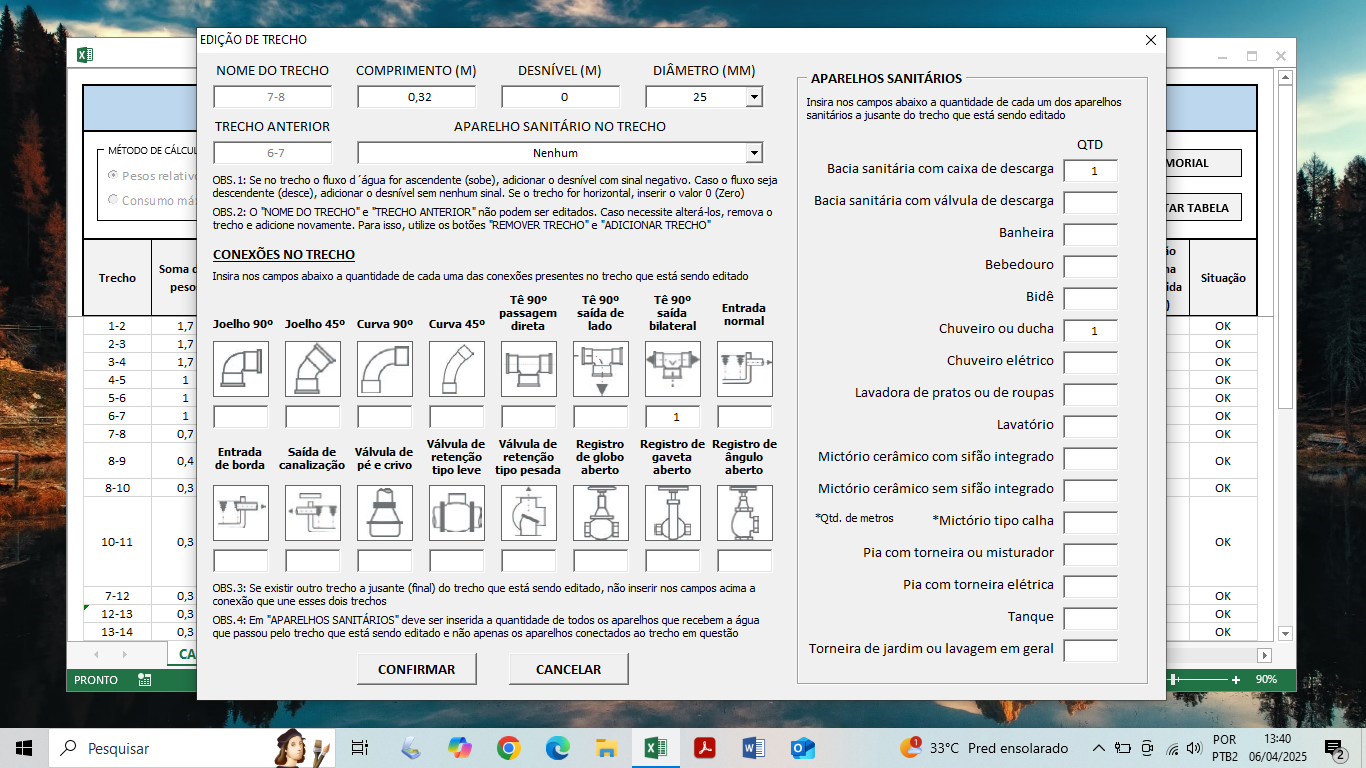Click the Entrada normal fitting icon
This screenshot has width=1366, height=768.
coord(744,369)
